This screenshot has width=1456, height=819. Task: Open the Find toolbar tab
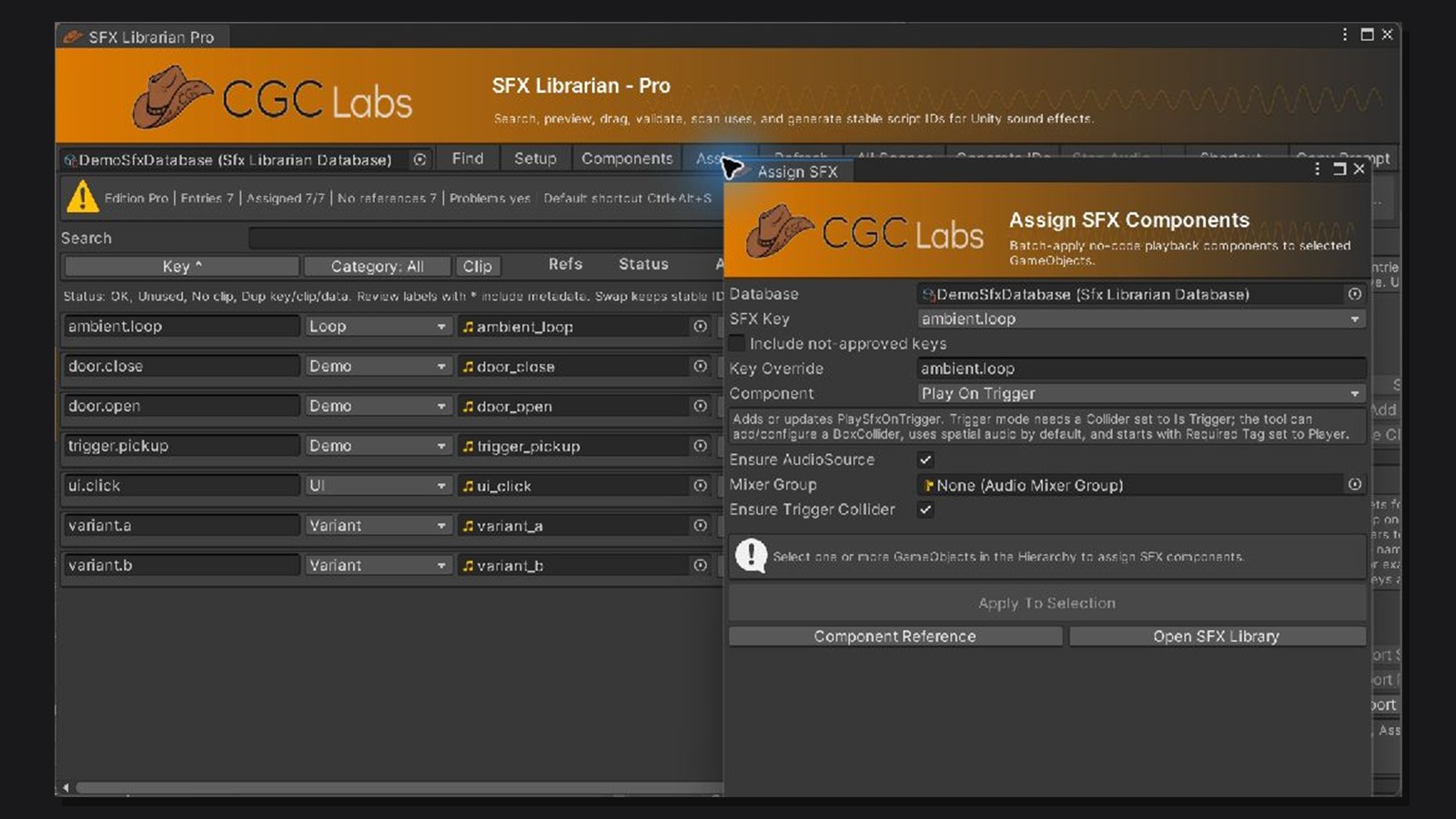468,158
